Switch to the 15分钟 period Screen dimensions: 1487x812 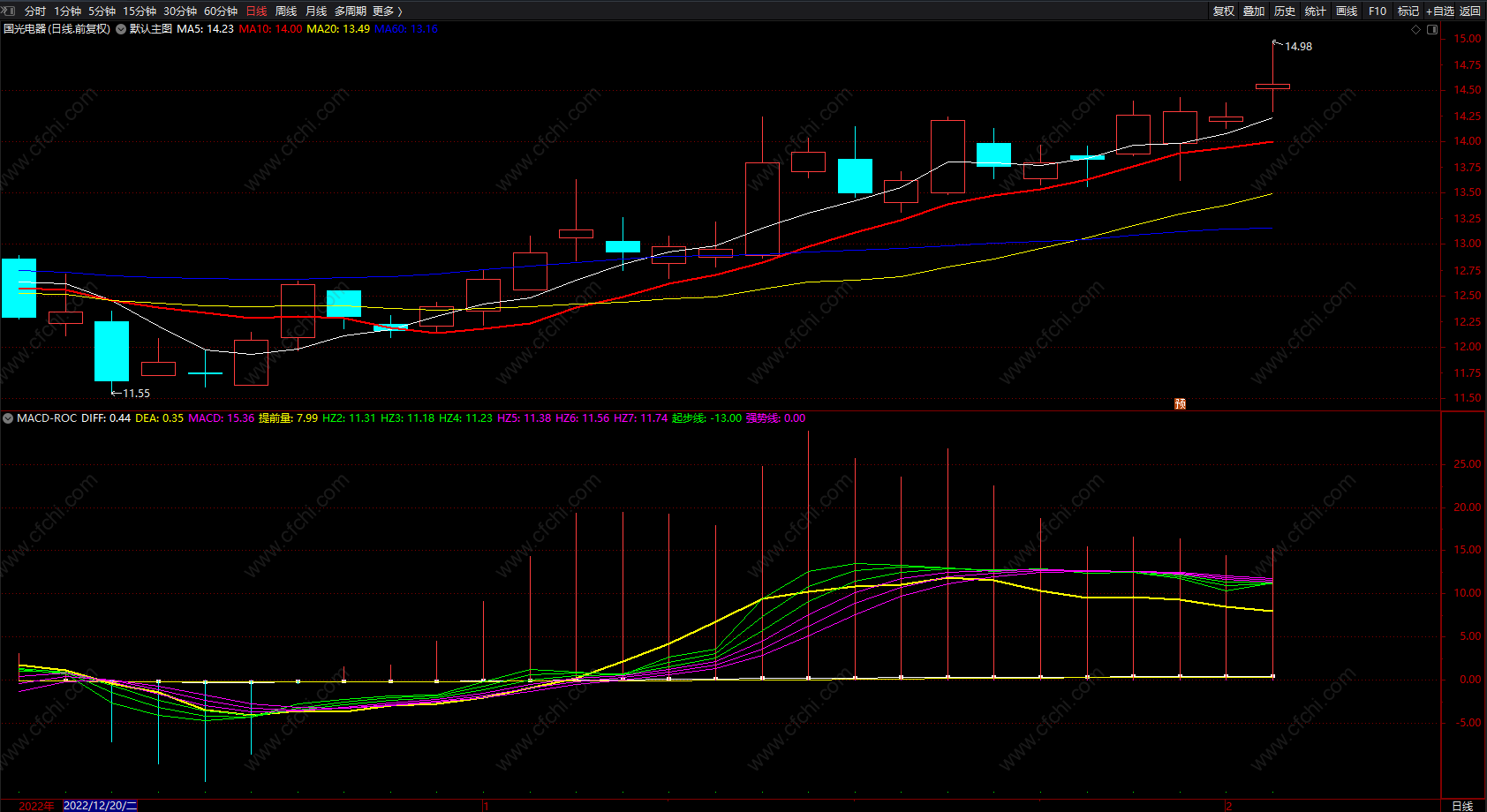tap(140, 11)
